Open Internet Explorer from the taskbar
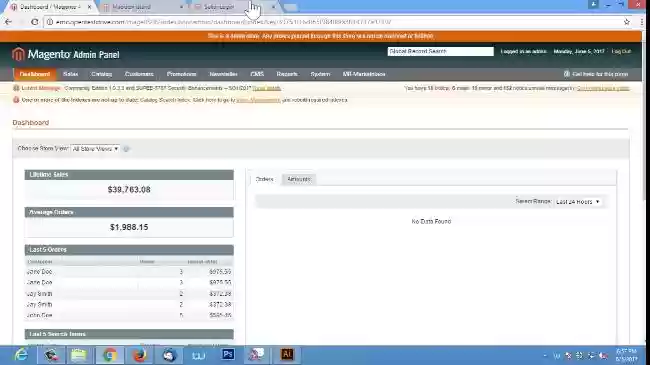The width and height of the screenshot is (650, 365). [21, 355]
